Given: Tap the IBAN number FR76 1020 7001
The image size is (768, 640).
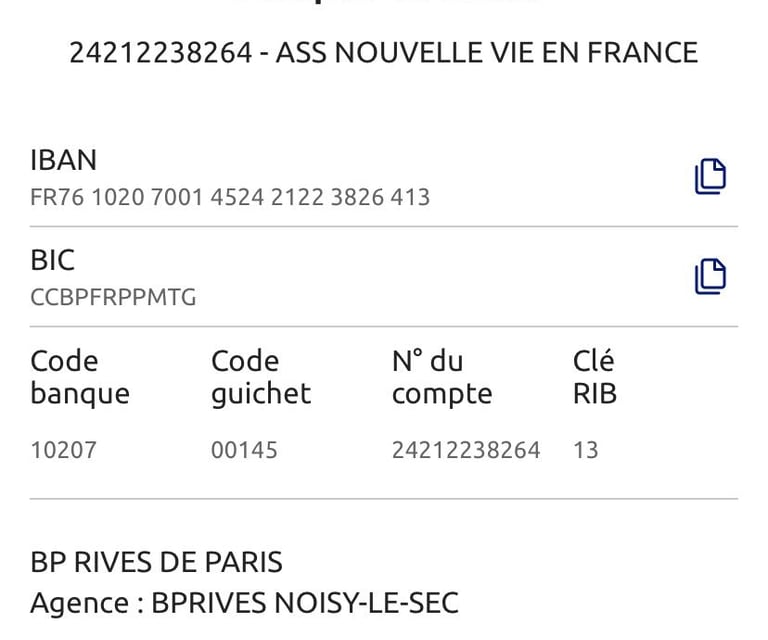Looking at the screenshot, I should (230, 197).
